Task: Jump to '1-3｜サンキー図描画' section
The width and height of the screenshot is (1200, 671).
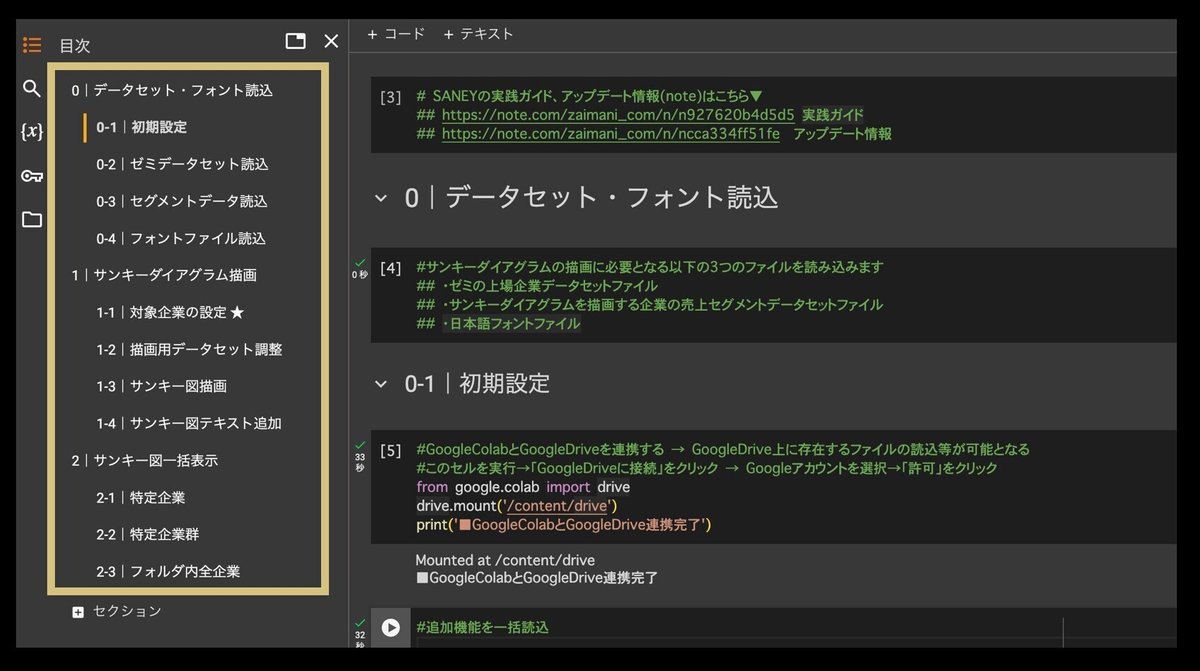Action: tap(161, 386)
